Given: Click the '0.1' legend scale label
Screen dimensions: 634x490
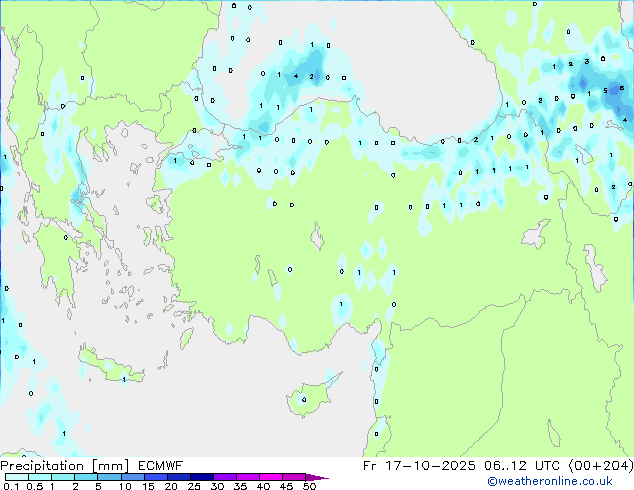Looking at the screenshot, I should (11, 486).
